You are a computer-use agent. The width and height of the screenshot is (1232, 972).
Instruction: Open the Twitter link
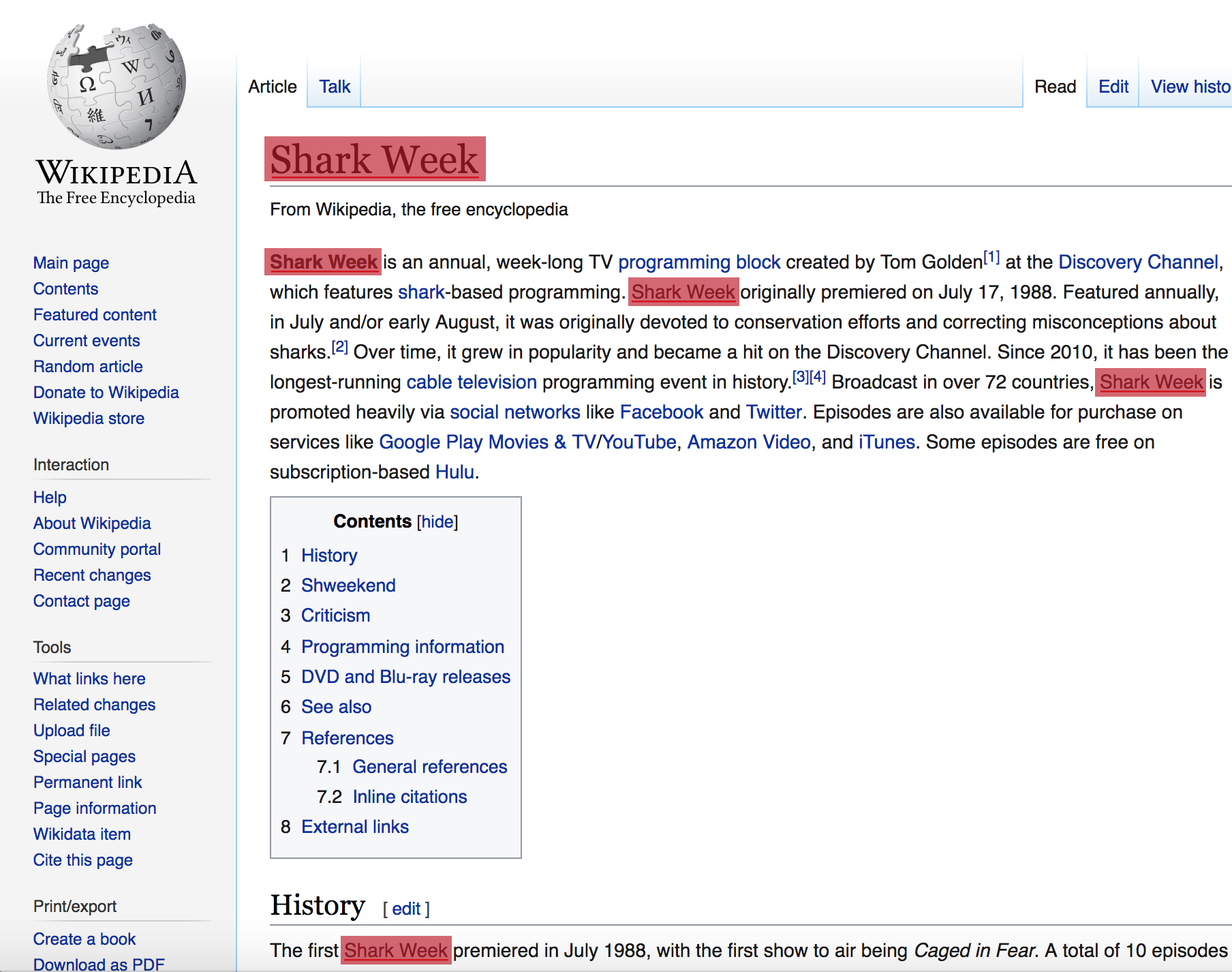coord(774,412)
